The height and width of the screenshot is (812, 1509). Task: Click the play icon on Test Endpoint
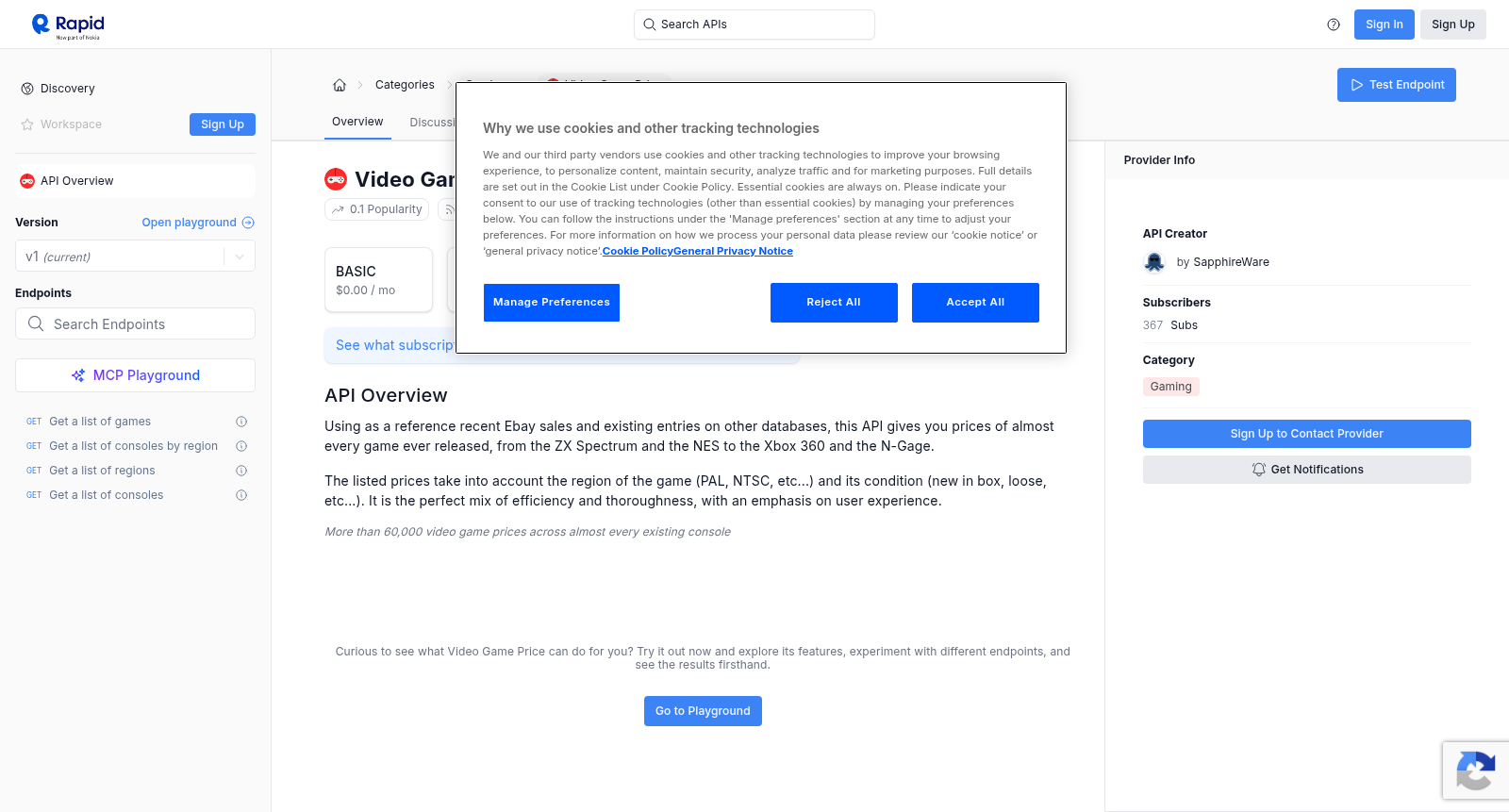tap(1357, 85)
